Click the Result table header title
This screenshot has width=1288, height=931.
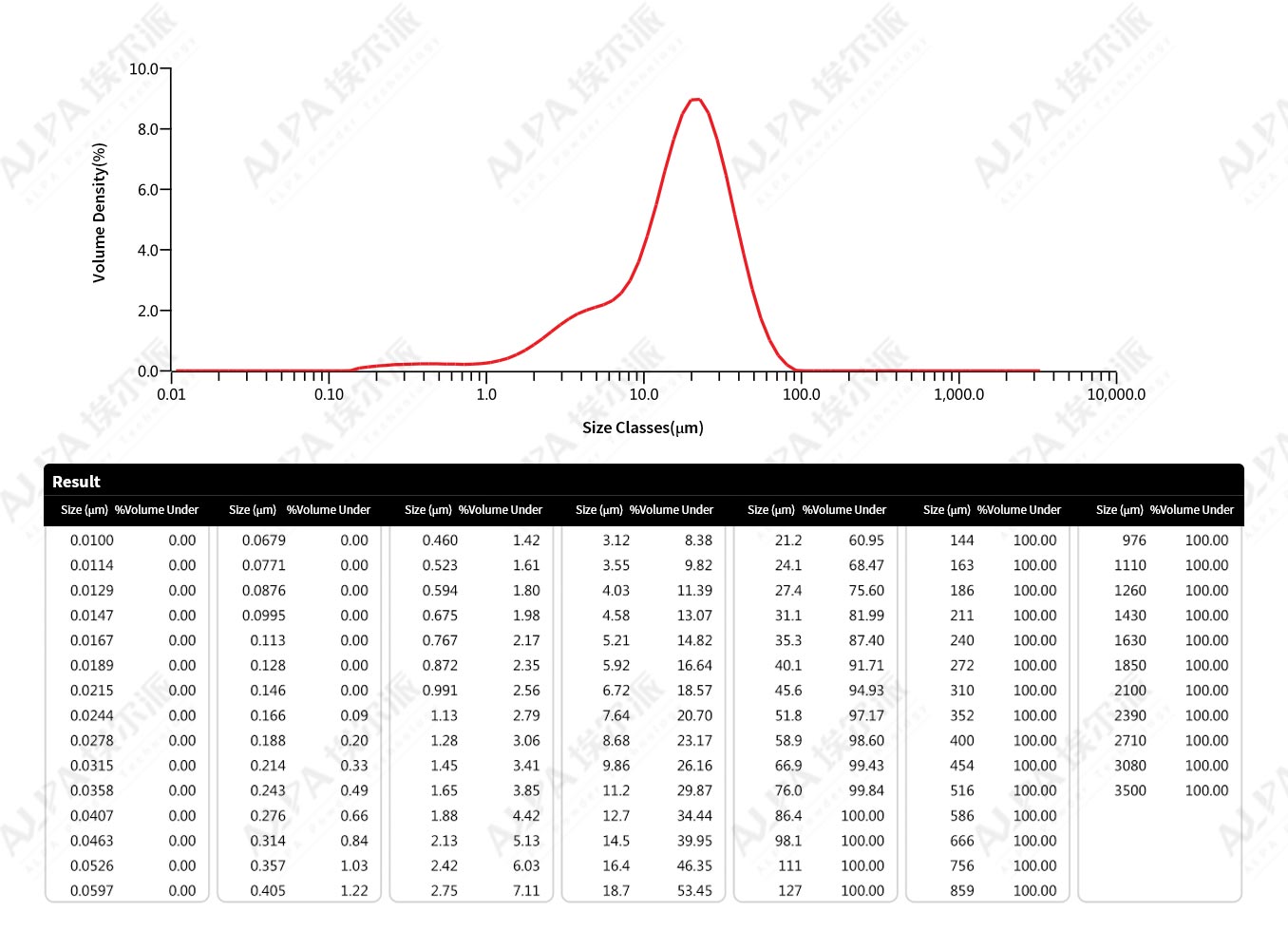click(x=76, y=482)
